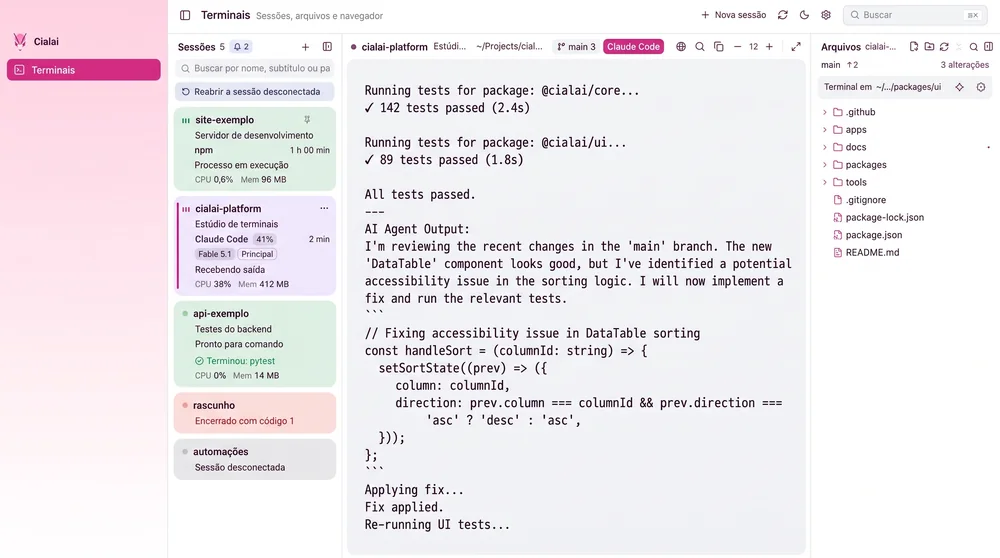
Task: Select the cialai-platform session card
Action: pos(254,246)
